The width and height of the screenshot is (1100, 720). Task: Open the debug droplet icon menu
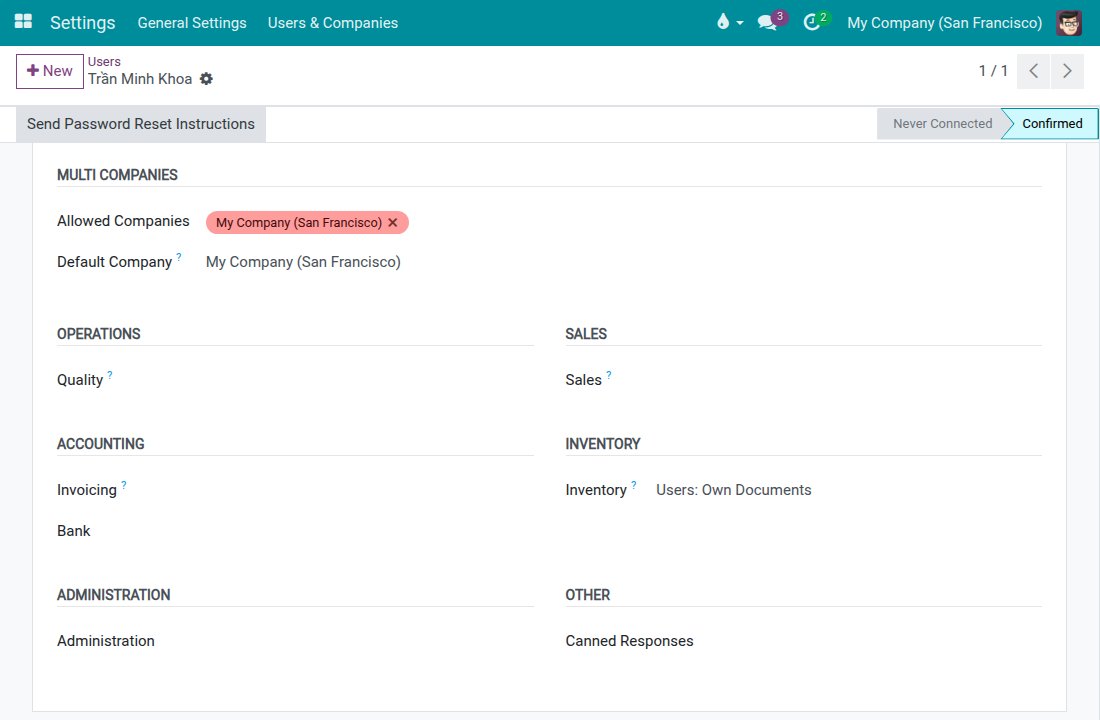click(730, 22)
